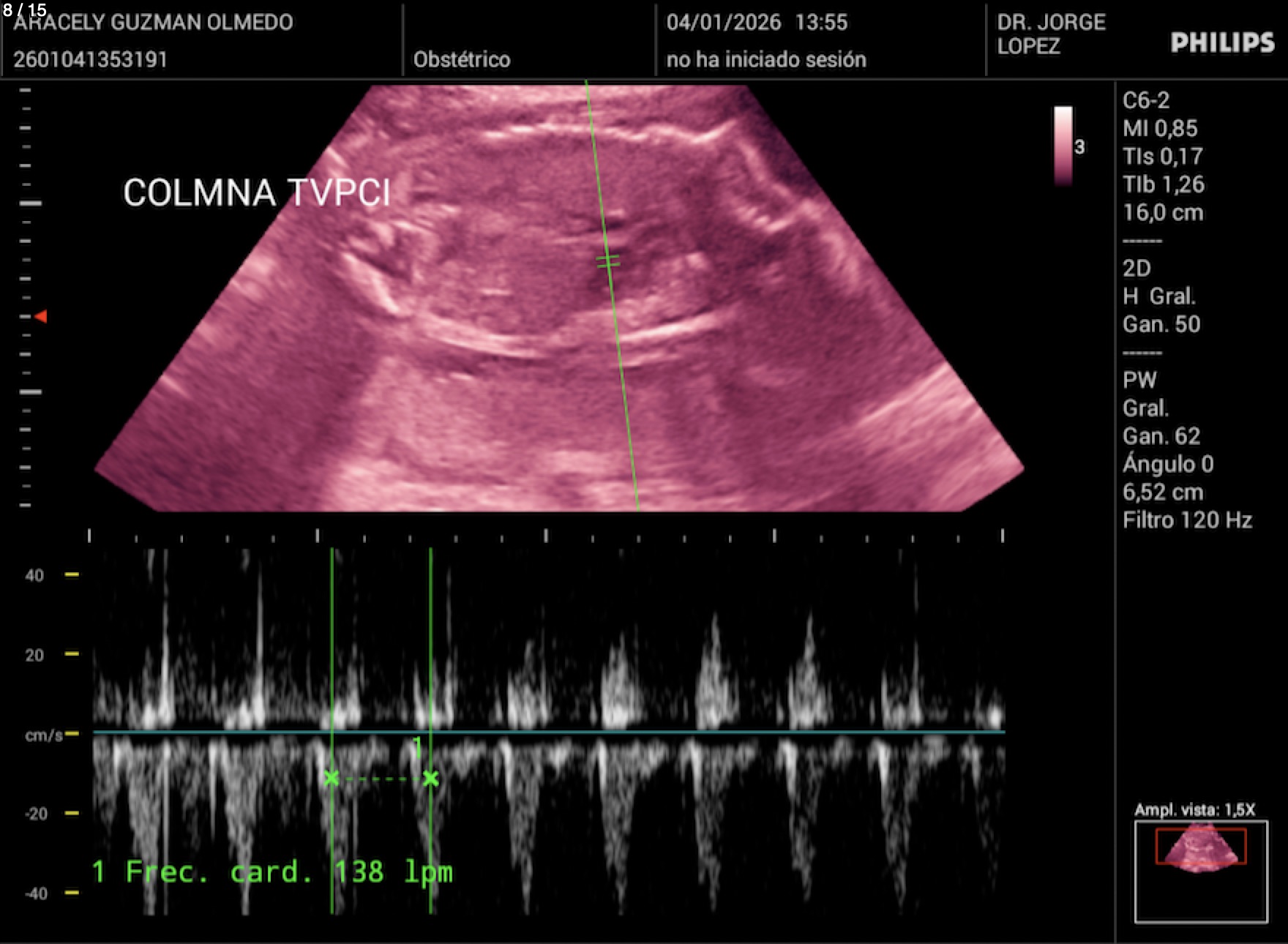This screenshot has width=1288, height=944.
Task: Click the Filtro 120 Hz setting
Action: [x=1187, y=520]
